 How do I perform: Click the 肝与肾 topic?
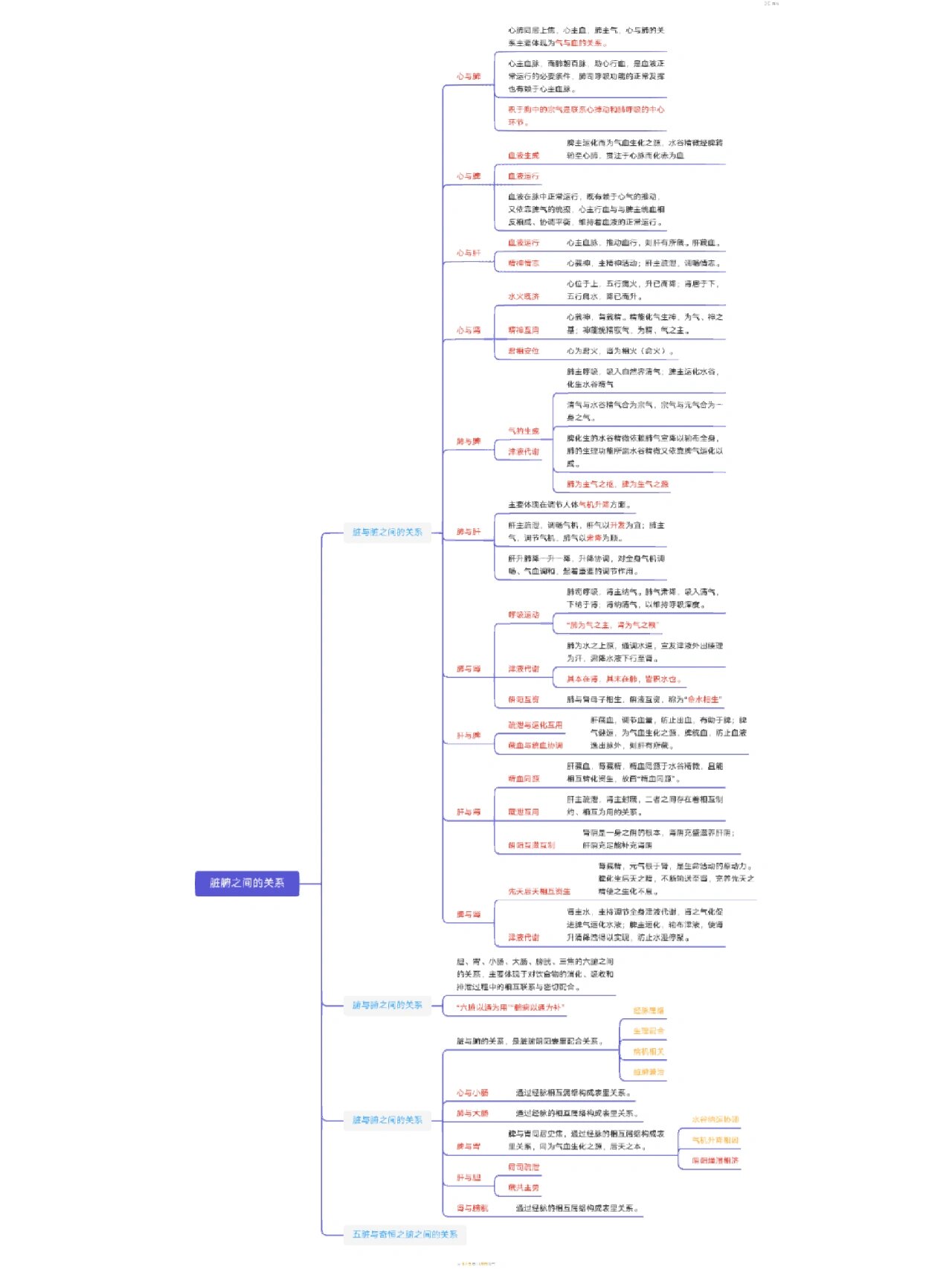[x=469, y=812]
